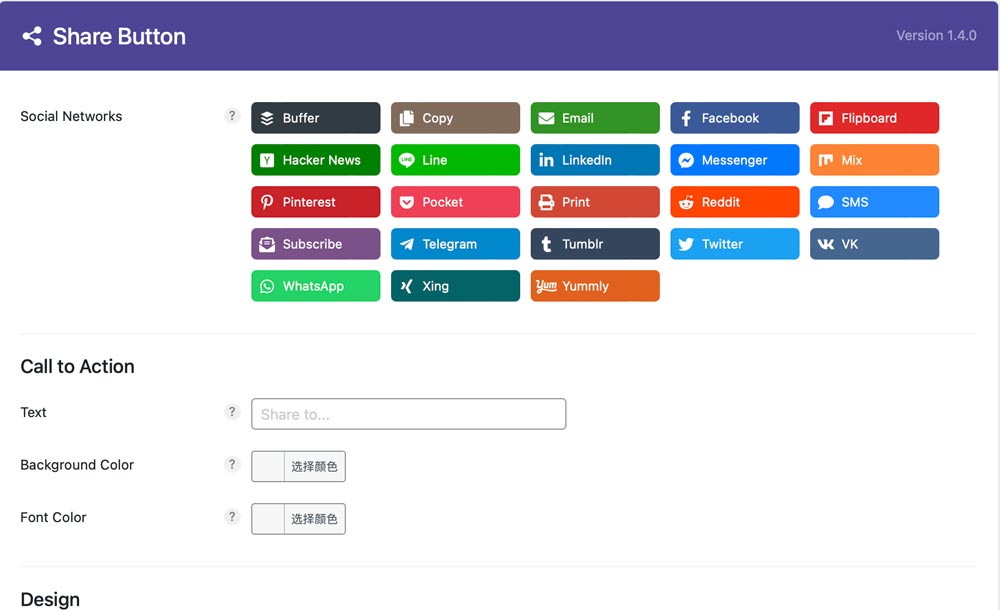This screenshot has height=610, width=1000.
Task: Click the Call to Action heading
Action: pyautogui.click(x=78, y=366)
